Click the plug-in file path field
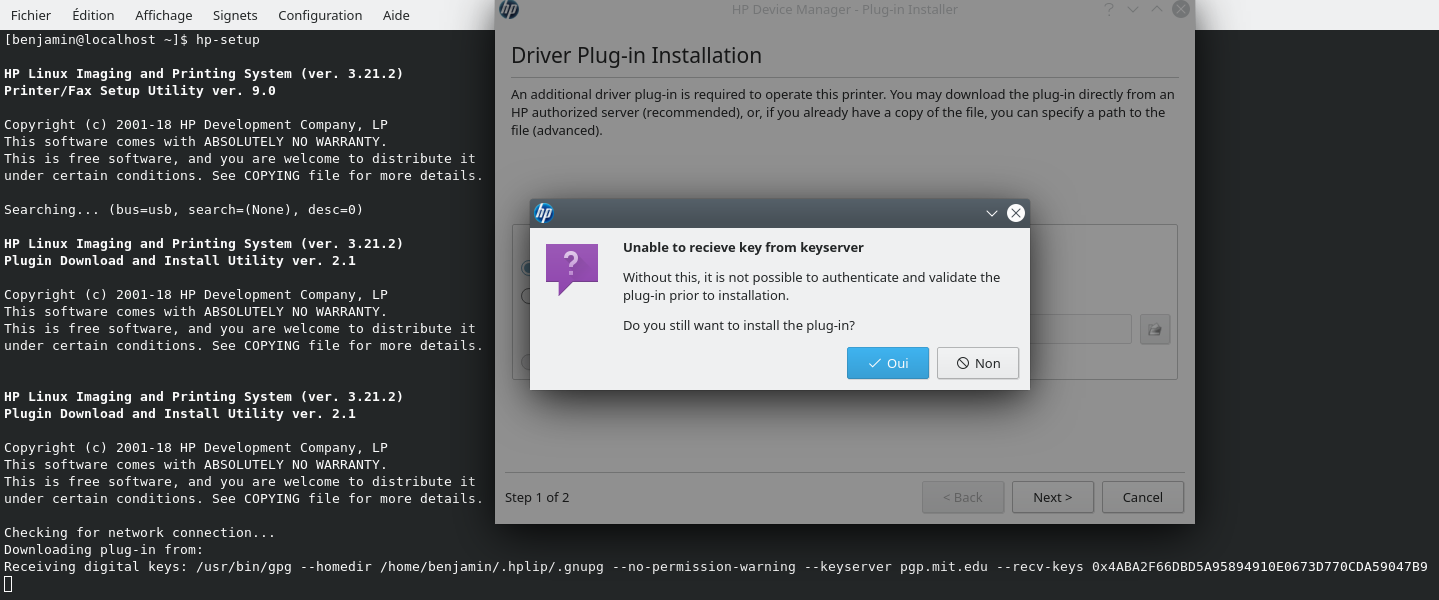Screen dimensions: 1439x600 coord(1080,329)
